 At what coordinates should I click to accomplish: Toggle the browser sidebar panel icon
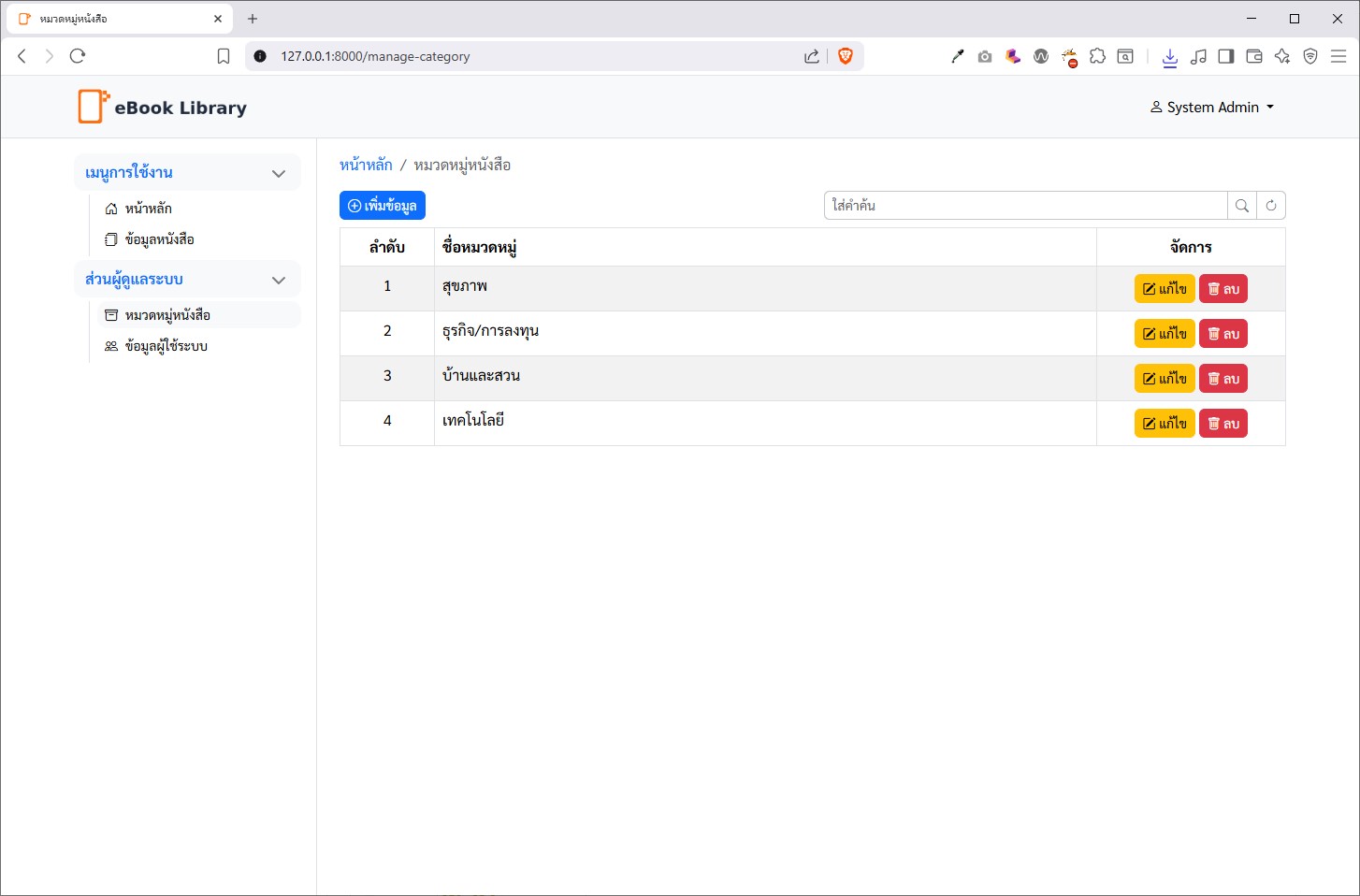pyautogui.click(x=1225, y=56)
